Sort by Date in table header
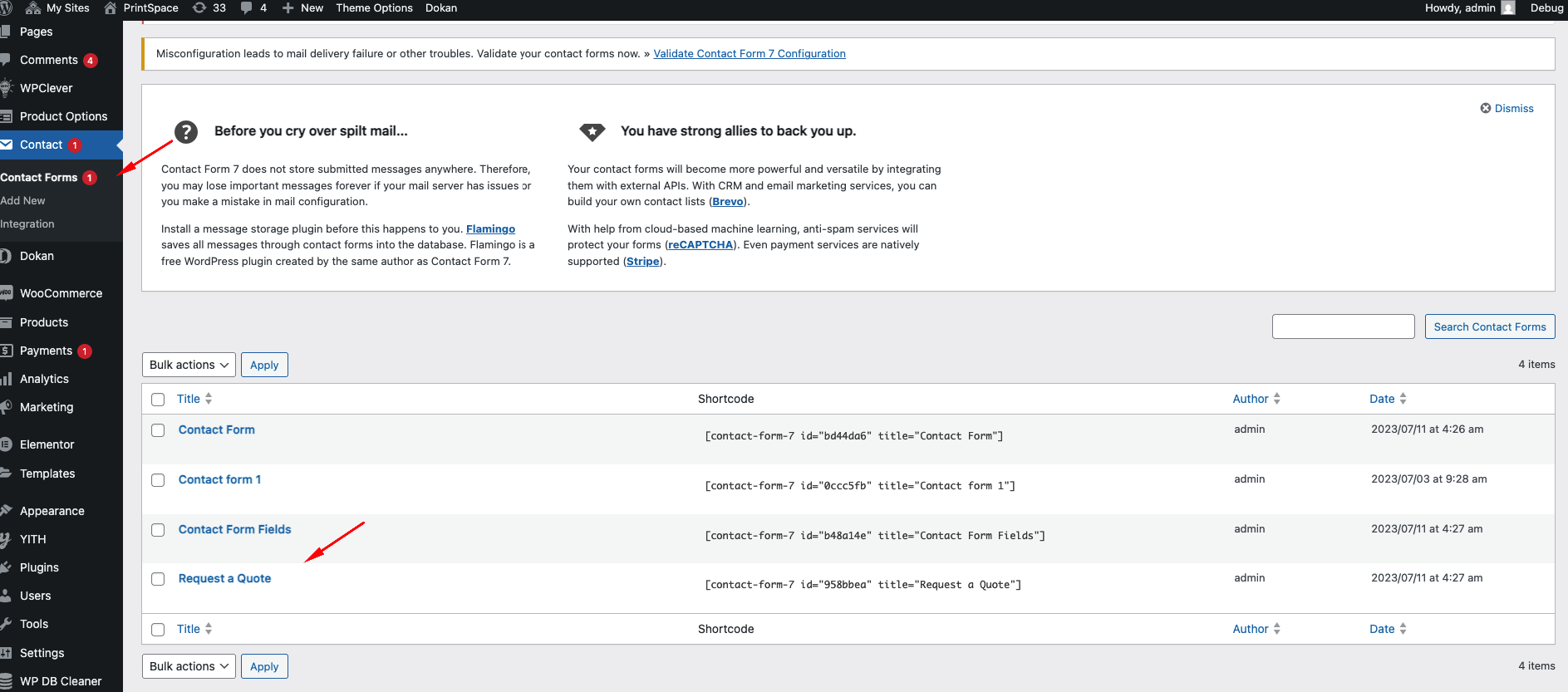Image resolution: width=1568 pixels, height=692 pixels. tap(1388, 399)
